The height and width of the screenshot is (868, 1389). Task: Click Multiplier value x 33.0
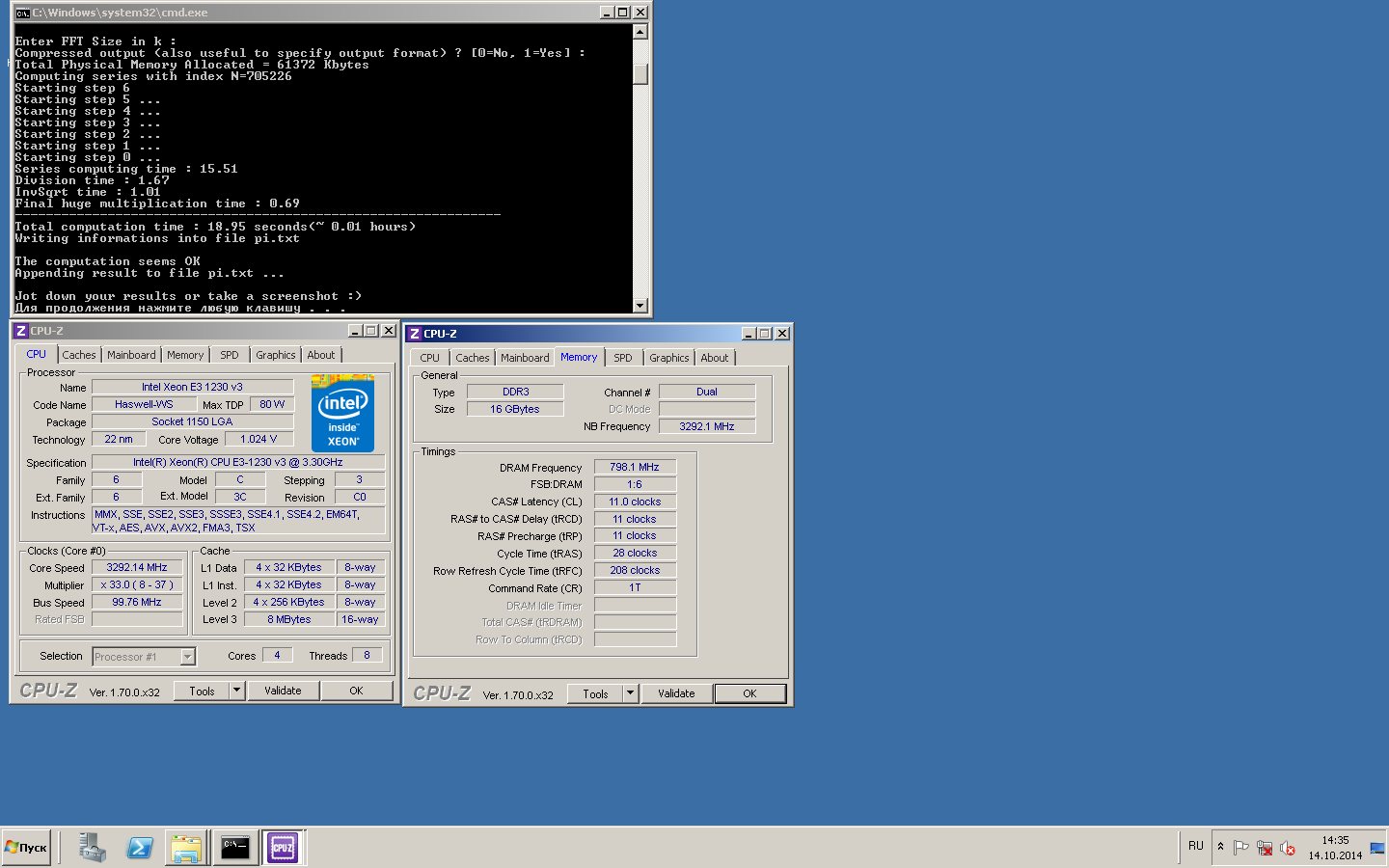(x=137, y=584)
